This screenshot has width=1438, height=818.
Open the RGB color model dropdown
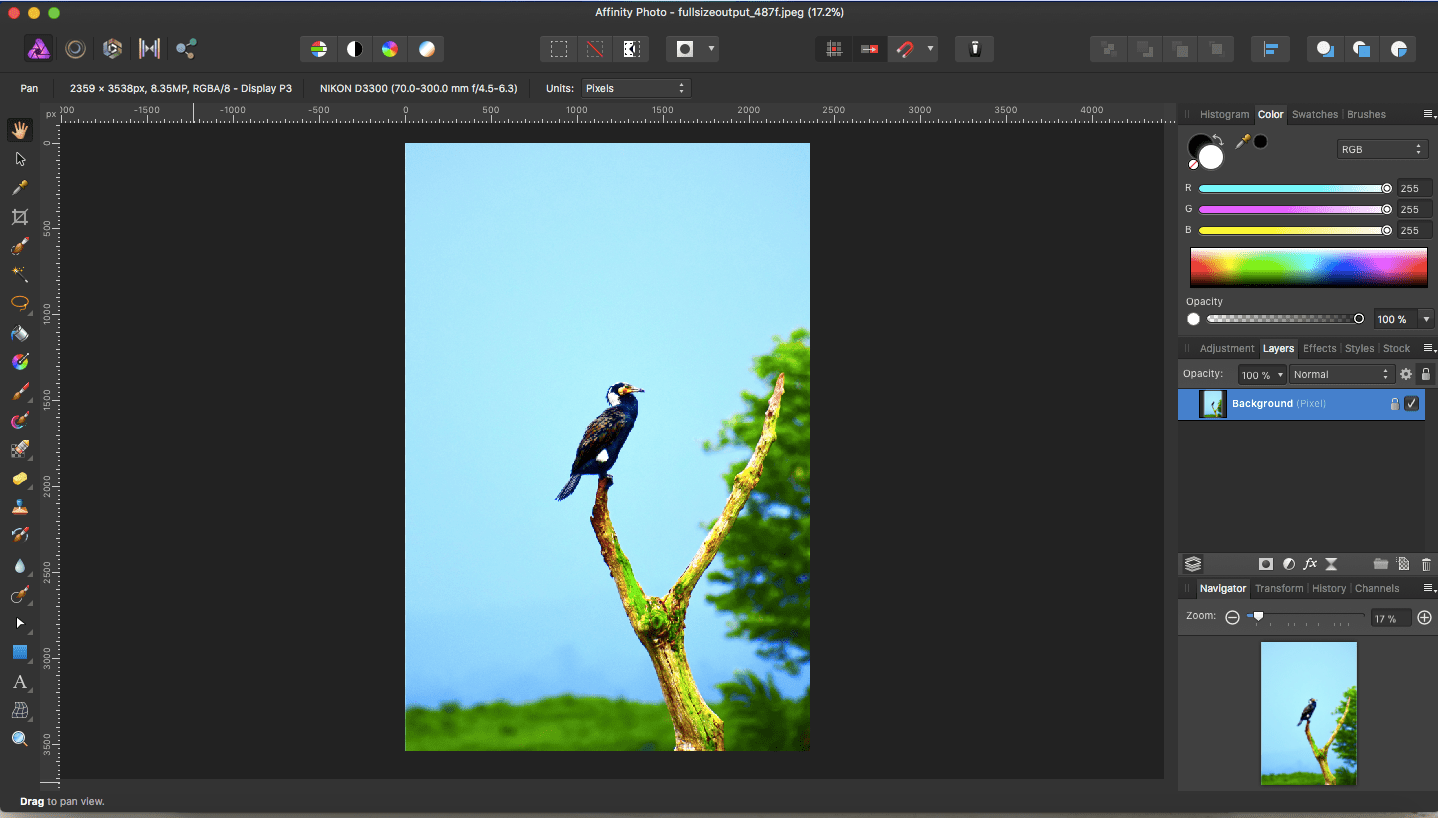pos(1382,149)
